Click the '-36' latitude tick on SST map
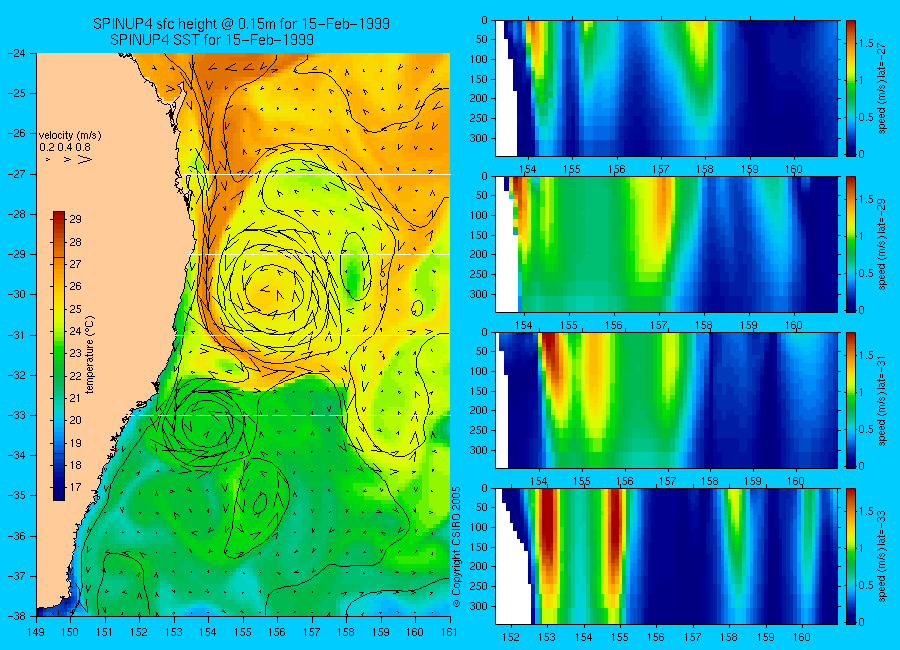This screenshot has height=650, width=900. [x=17, y=536]
